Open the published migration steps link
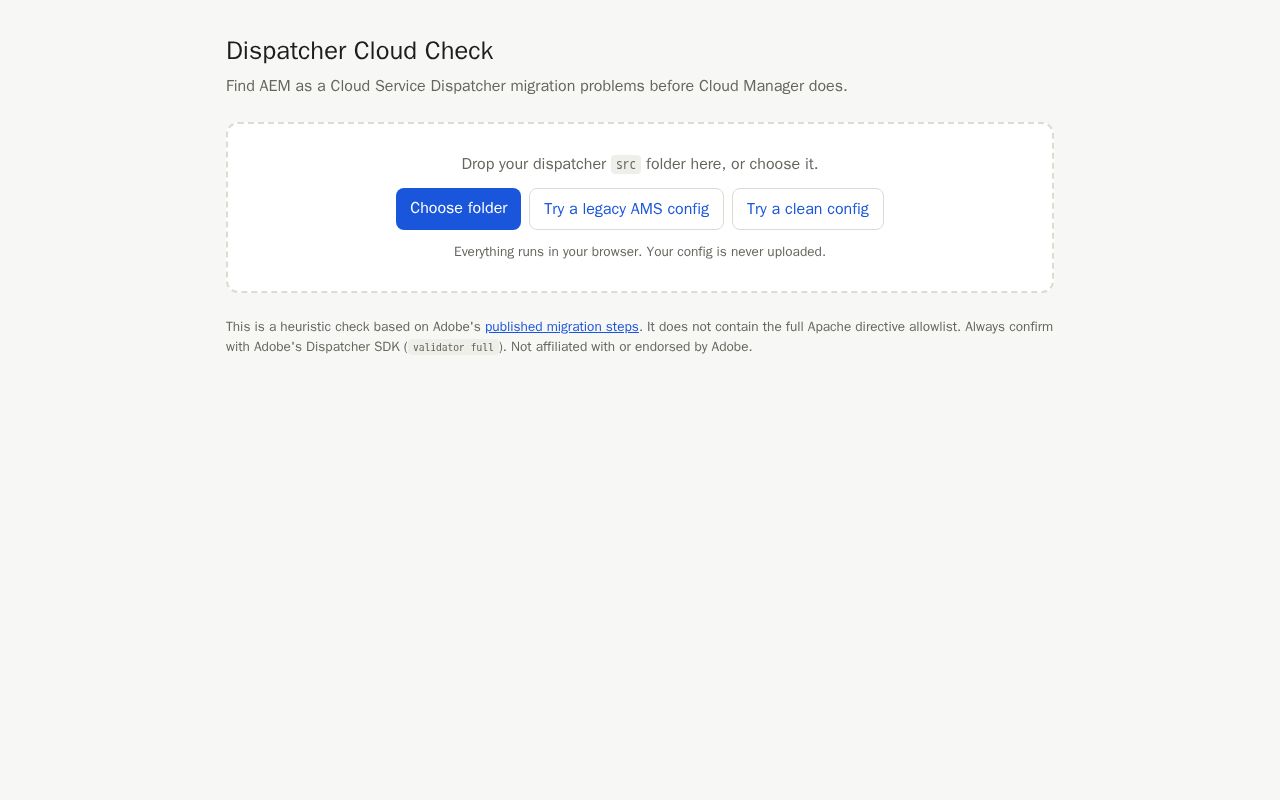Viewport: 1280px width, 800px height. click(562, 327)
